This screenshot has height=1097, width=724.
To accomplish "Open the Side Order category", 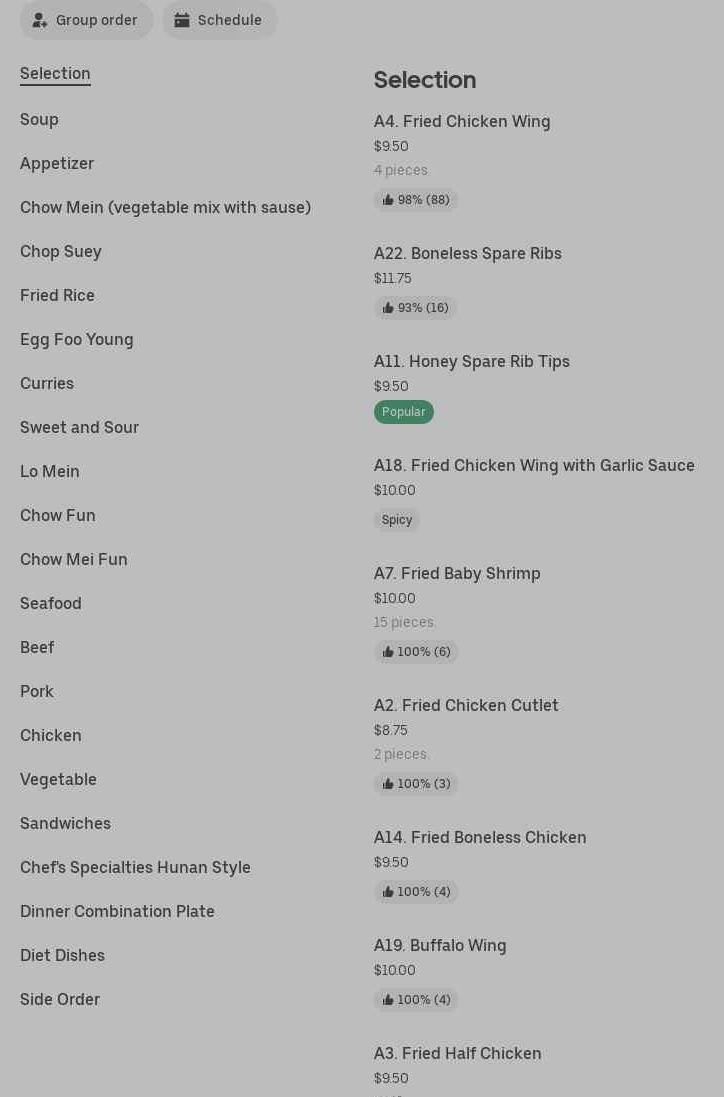I will pos(60,999).
